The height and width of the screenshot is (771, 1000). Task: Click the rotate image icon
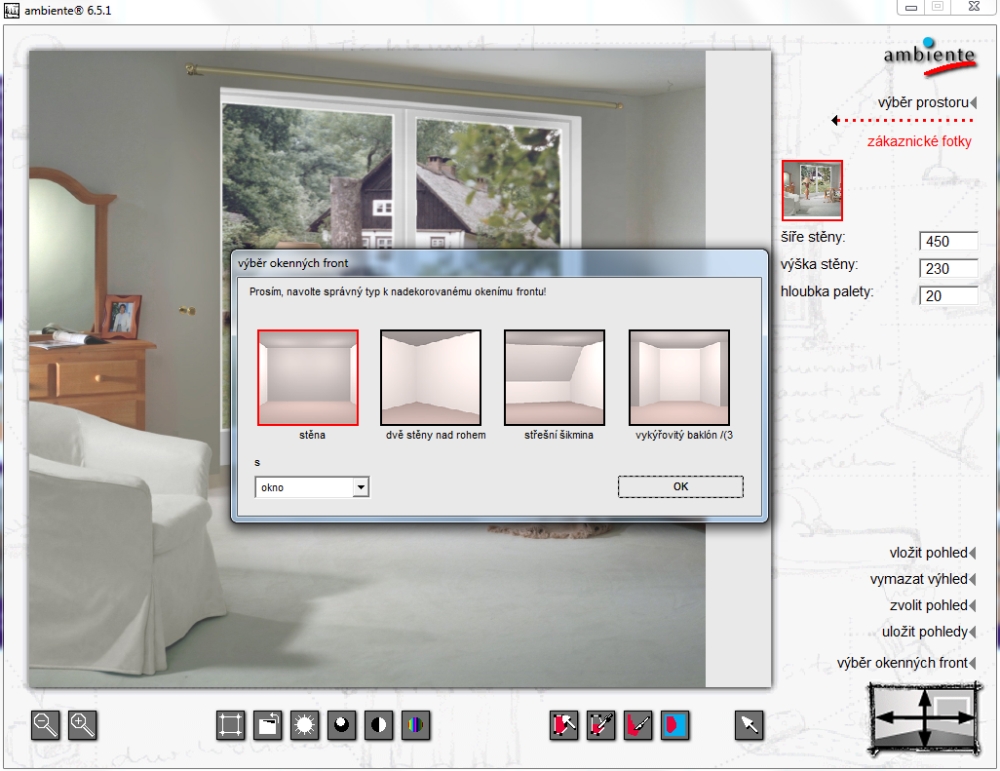click(267, 725)
